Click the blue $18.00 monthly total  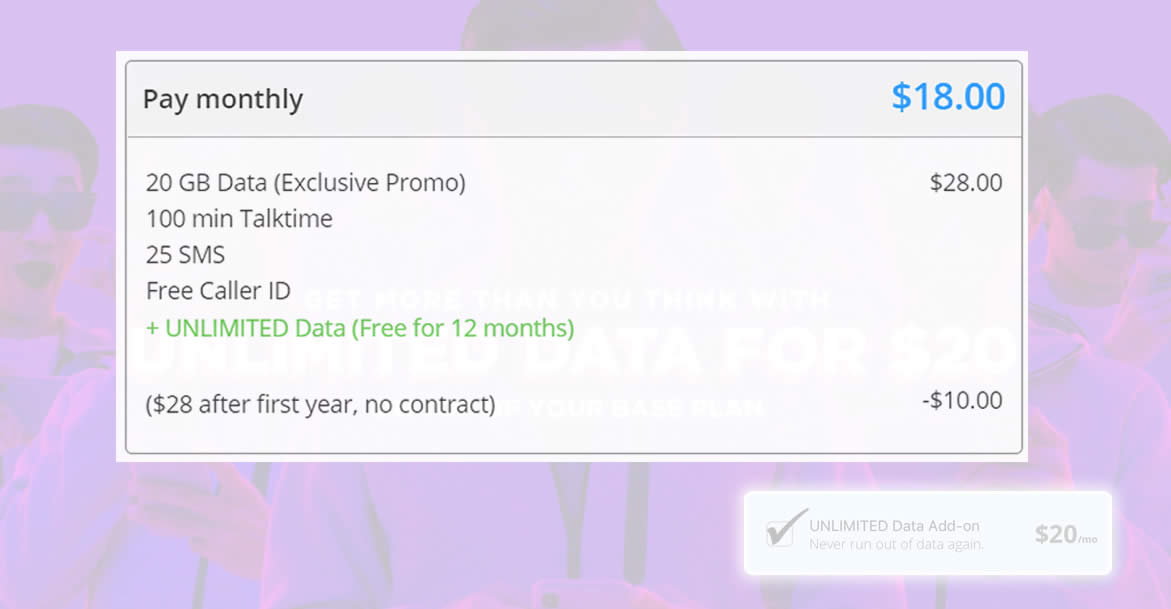[x=948, y=96]
